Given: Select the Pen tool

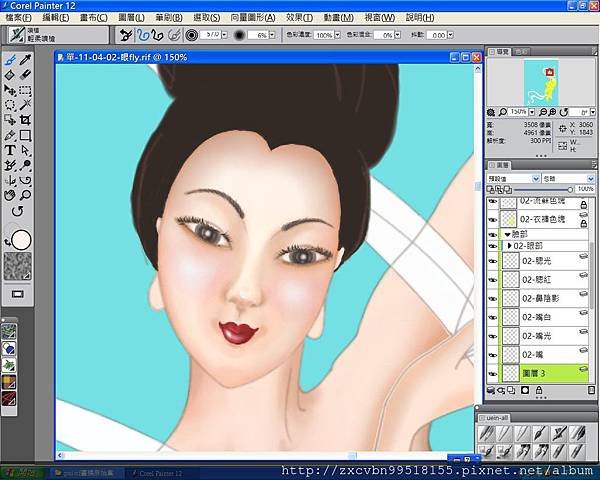Looking at the screenshot, I should coord(10,136).
